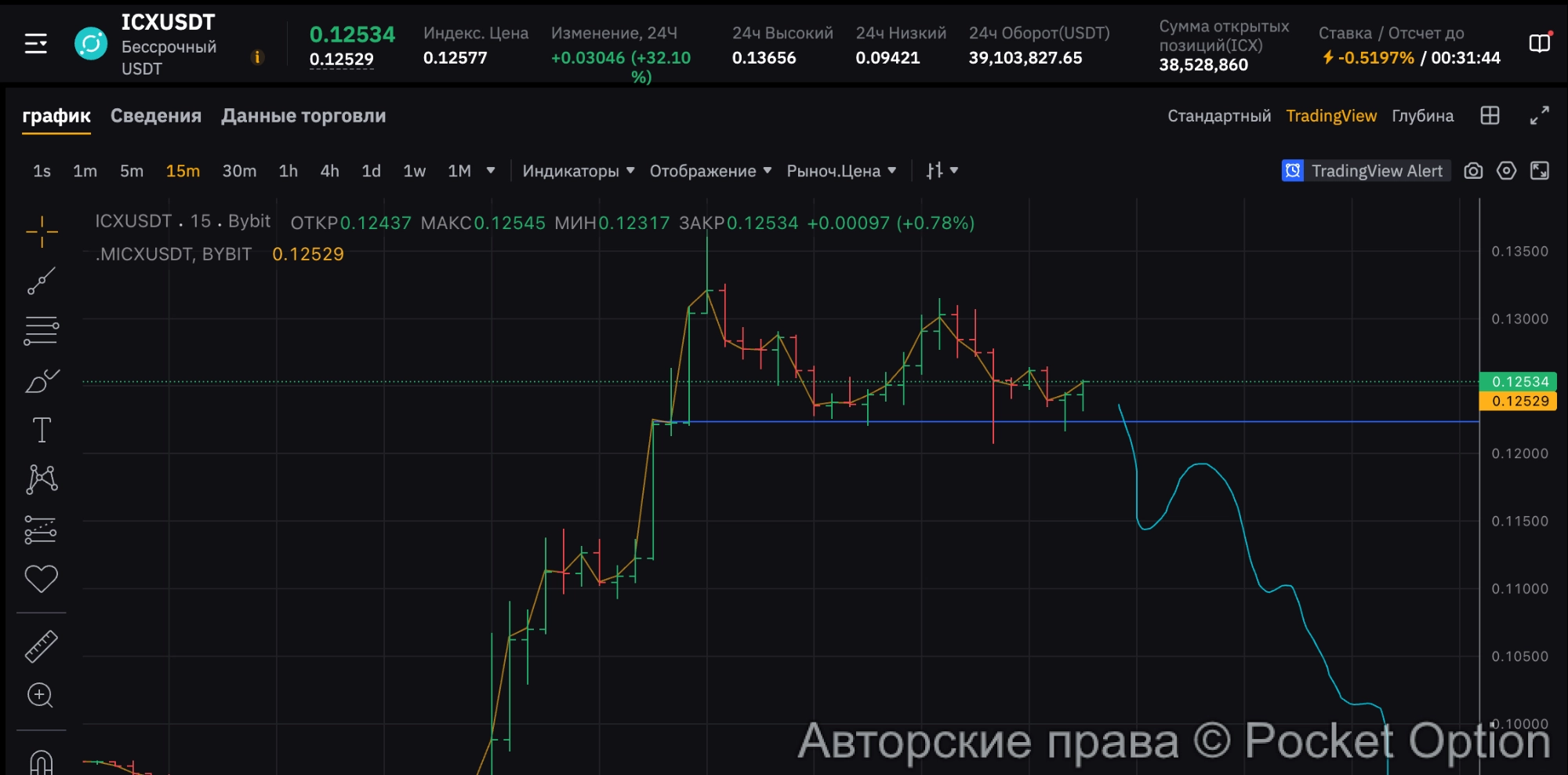Expand the Индикаторы dropdown
The image size is (1568, 775).
(578, 171)
